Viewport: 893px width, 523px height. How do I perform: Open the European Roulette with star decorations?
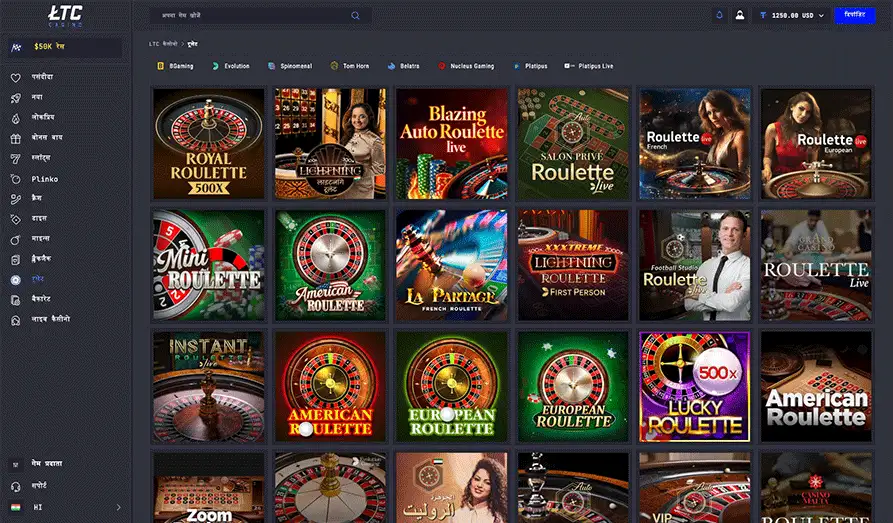tap(574, 387)
